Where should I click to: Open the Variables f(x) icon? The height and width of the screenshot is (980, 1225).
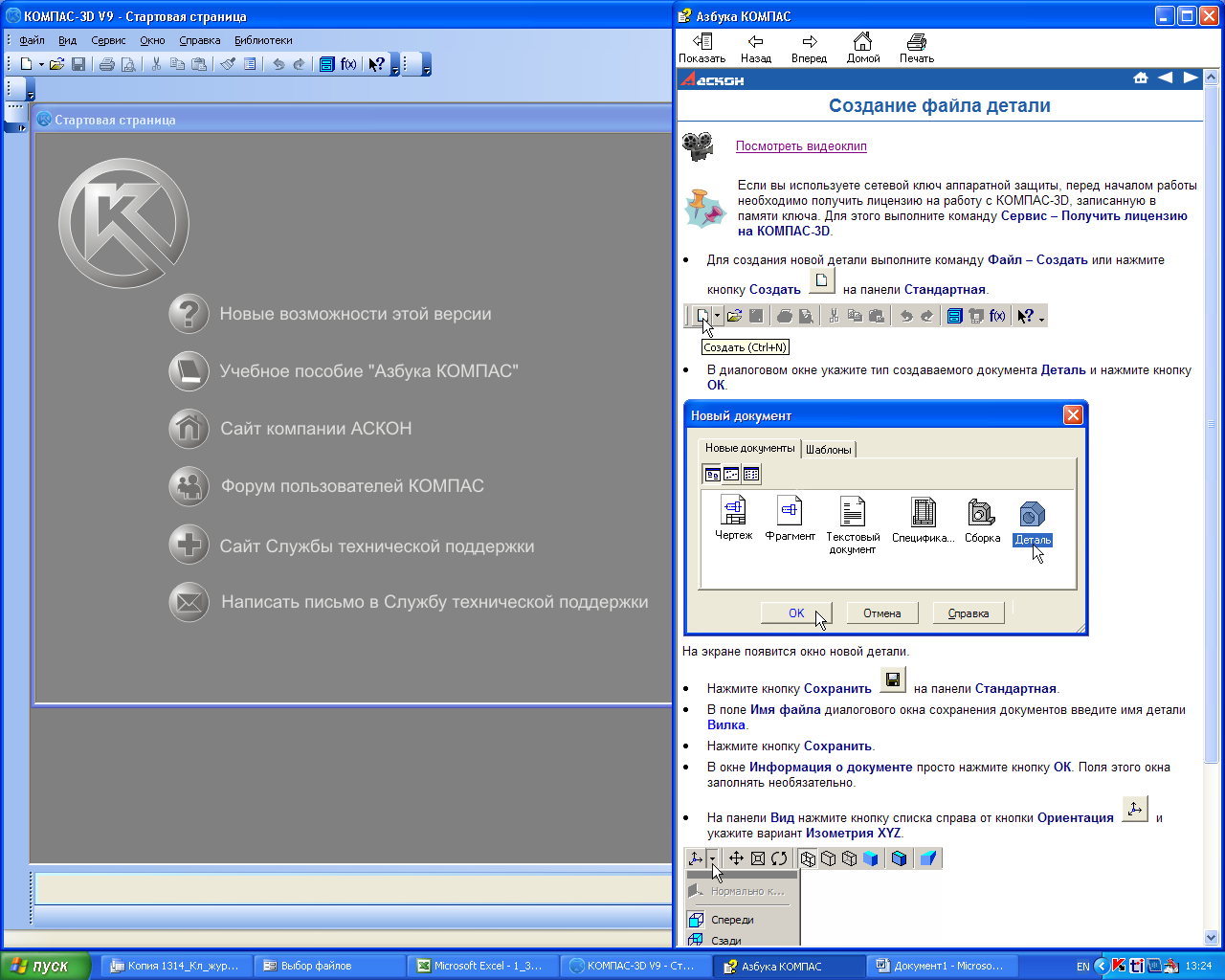[349, 64]
